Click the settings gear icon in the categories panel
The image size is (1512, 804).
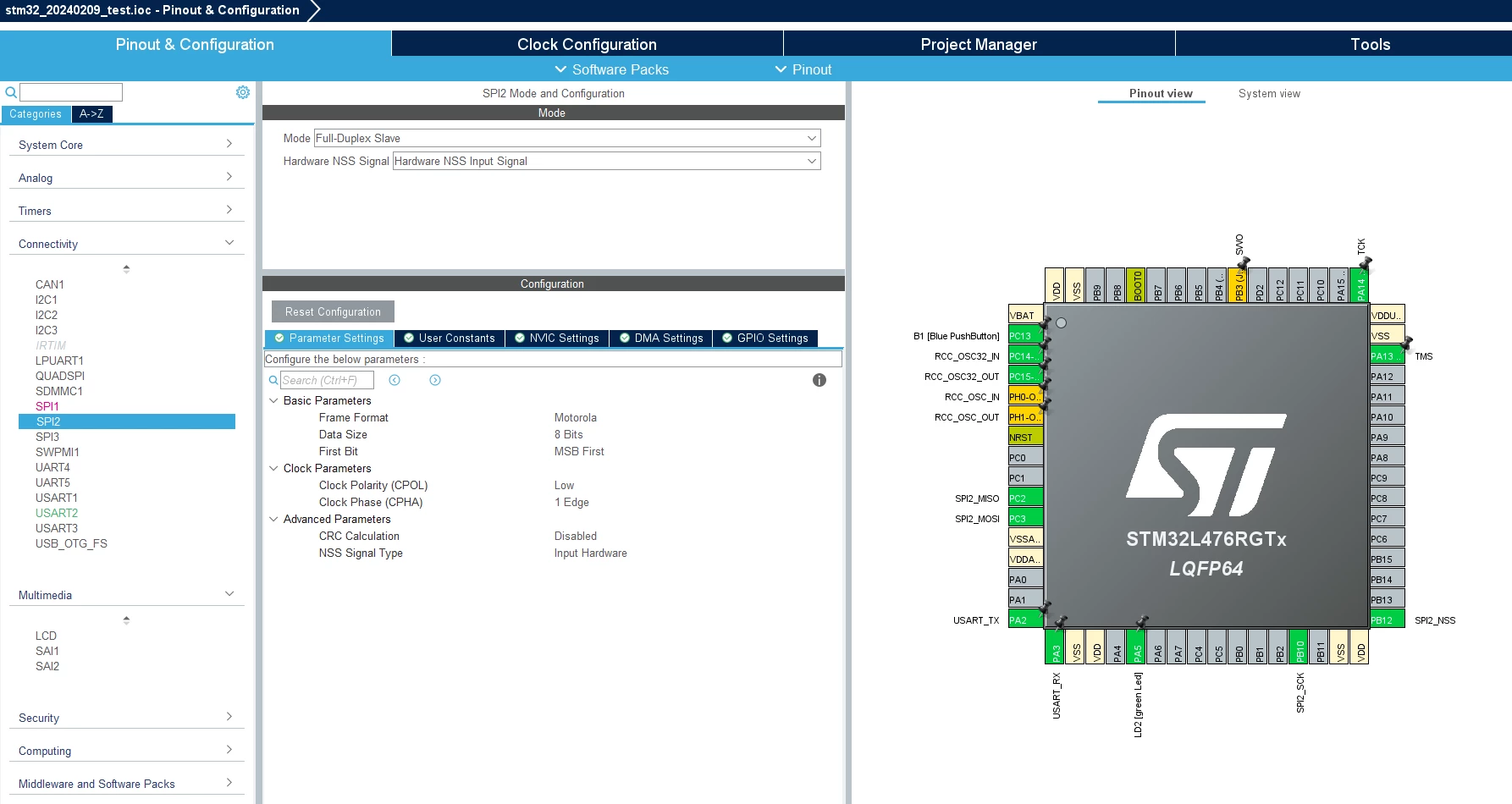coord(243,92)
